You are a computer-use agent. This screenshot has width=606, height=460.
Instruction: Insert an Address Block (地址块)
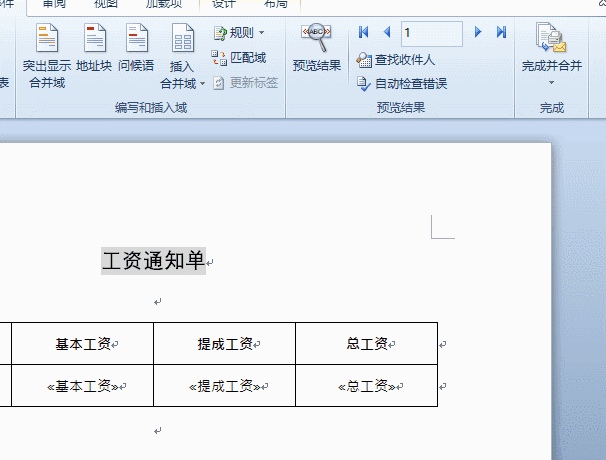(x=94, y=48)
